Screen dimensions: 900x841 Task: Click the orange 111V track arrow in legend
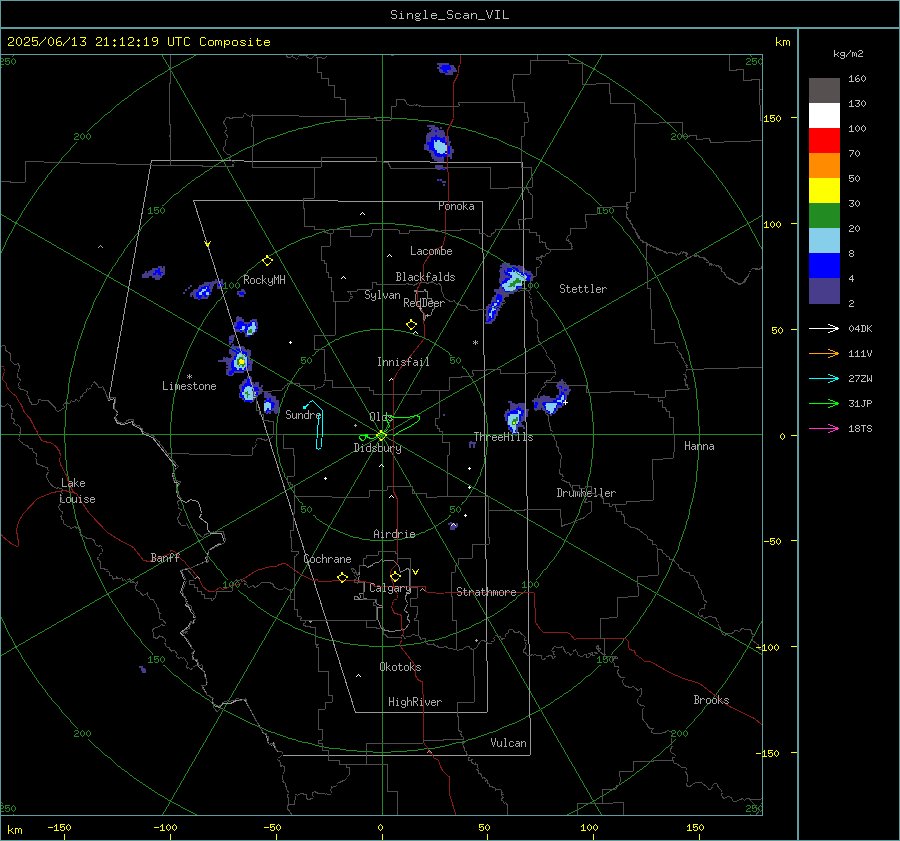tap(824, 354)
